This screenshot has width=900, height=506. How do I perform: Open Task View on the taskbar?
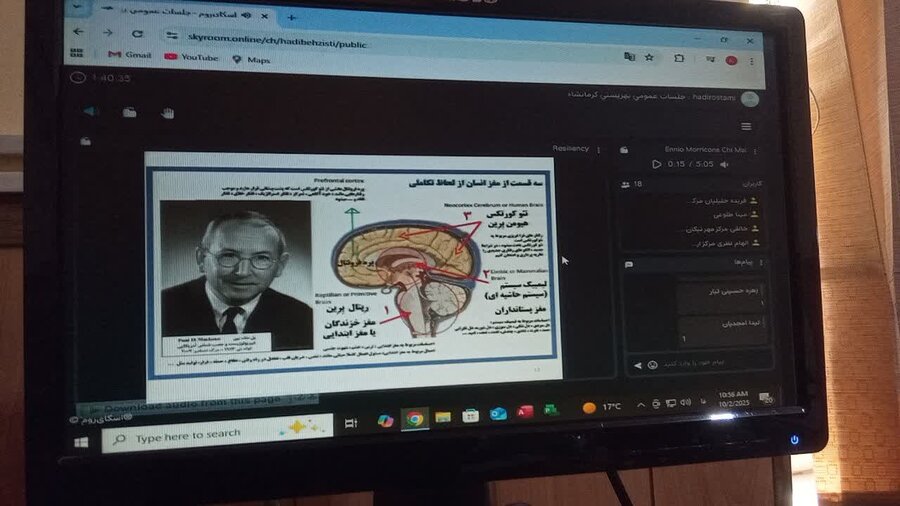[351, 423]
